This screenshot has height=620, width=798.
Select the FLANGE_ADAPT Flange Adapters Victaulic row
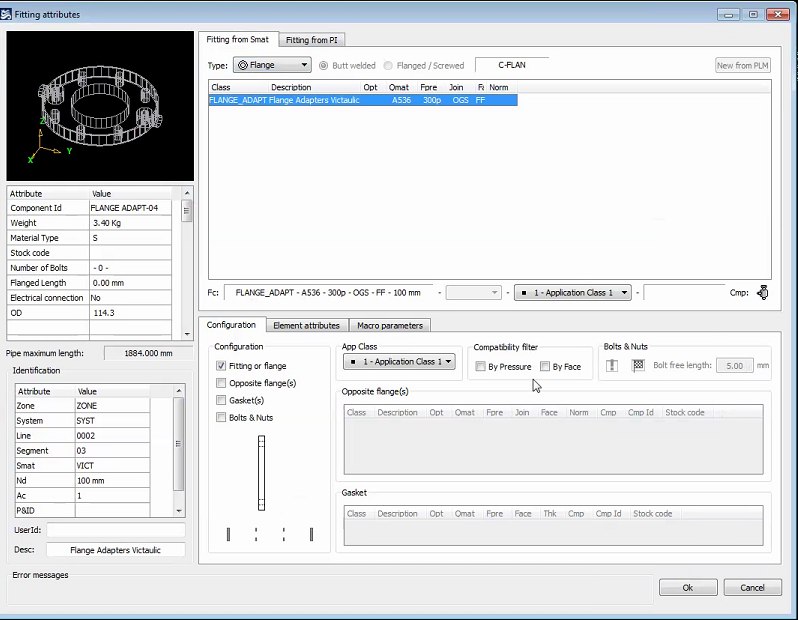[x=363, y=100]
